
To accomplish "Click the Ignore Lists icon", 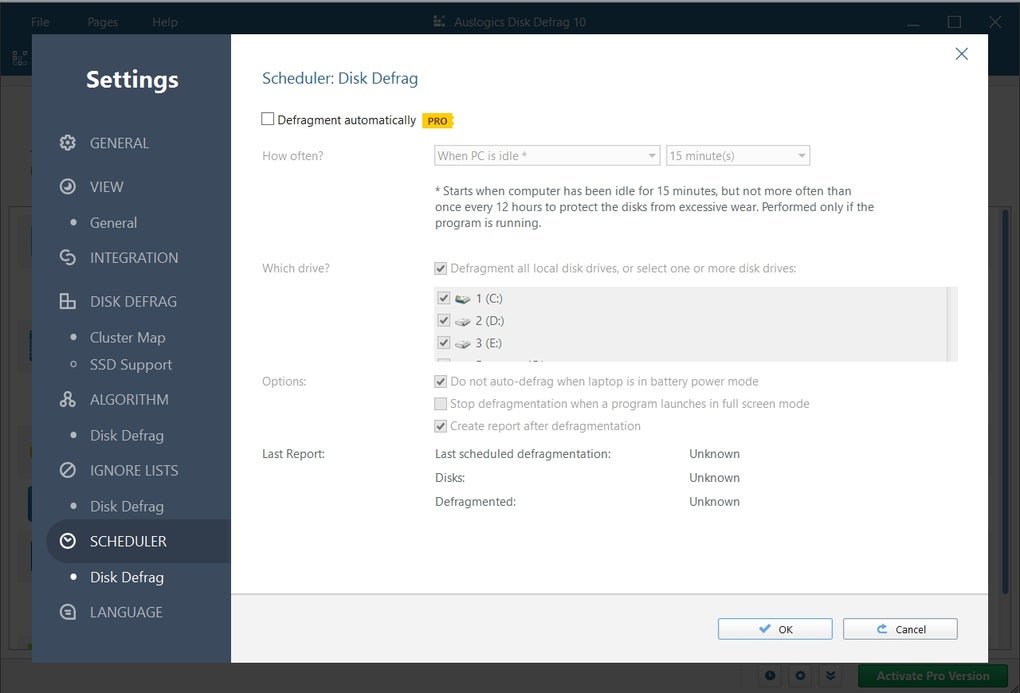I will (x=67, y=470).
